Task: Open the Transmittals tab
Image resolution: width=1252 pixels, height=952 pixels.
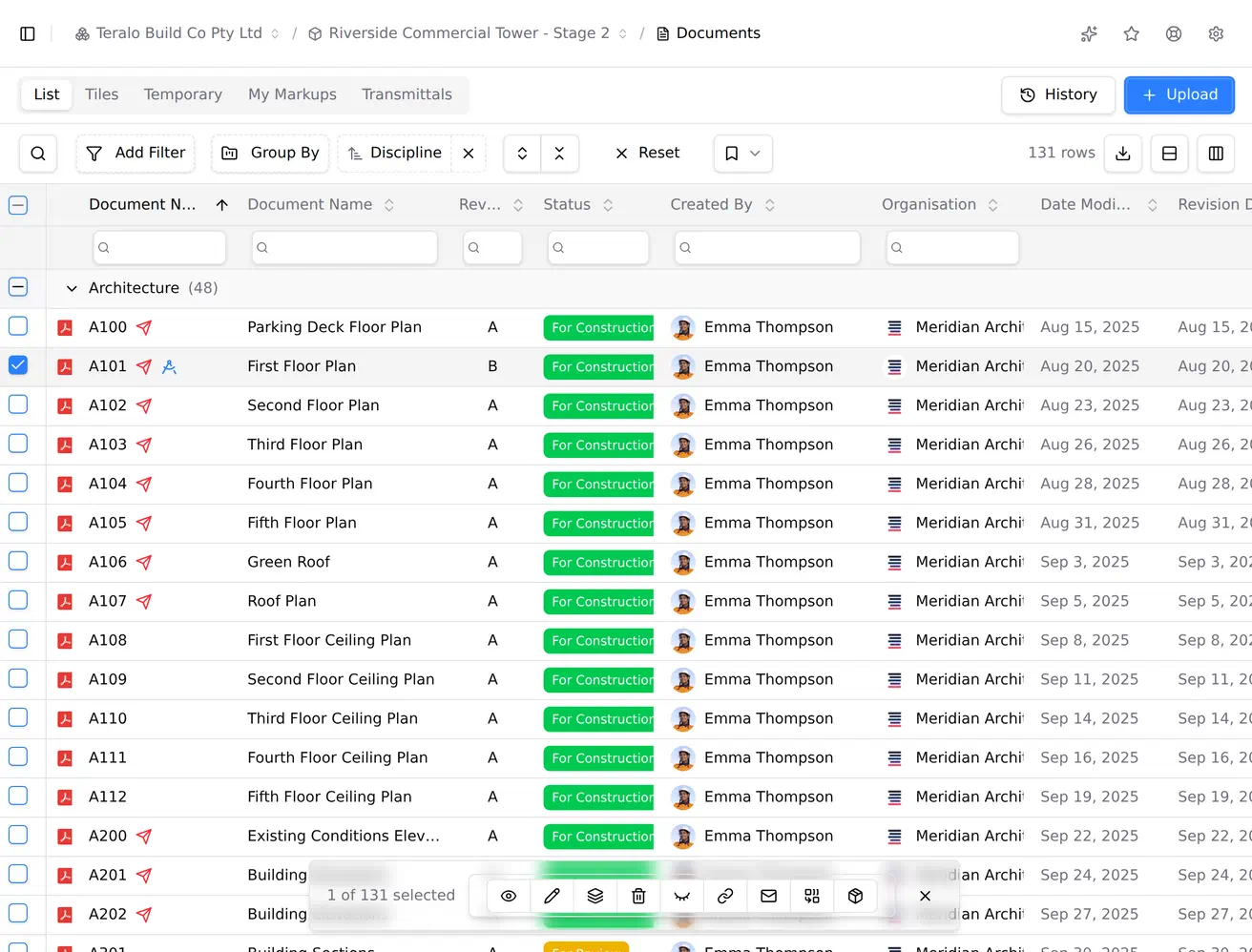Action: click(407, 94)
